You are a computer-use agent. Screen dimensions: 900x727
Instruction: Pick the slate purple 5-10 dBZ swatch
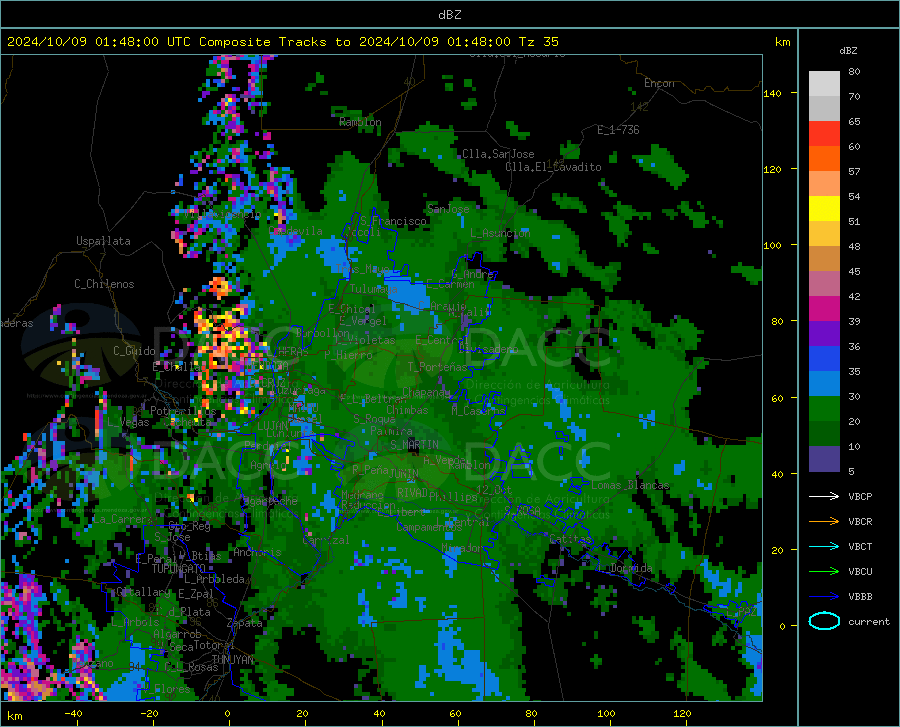824,459
